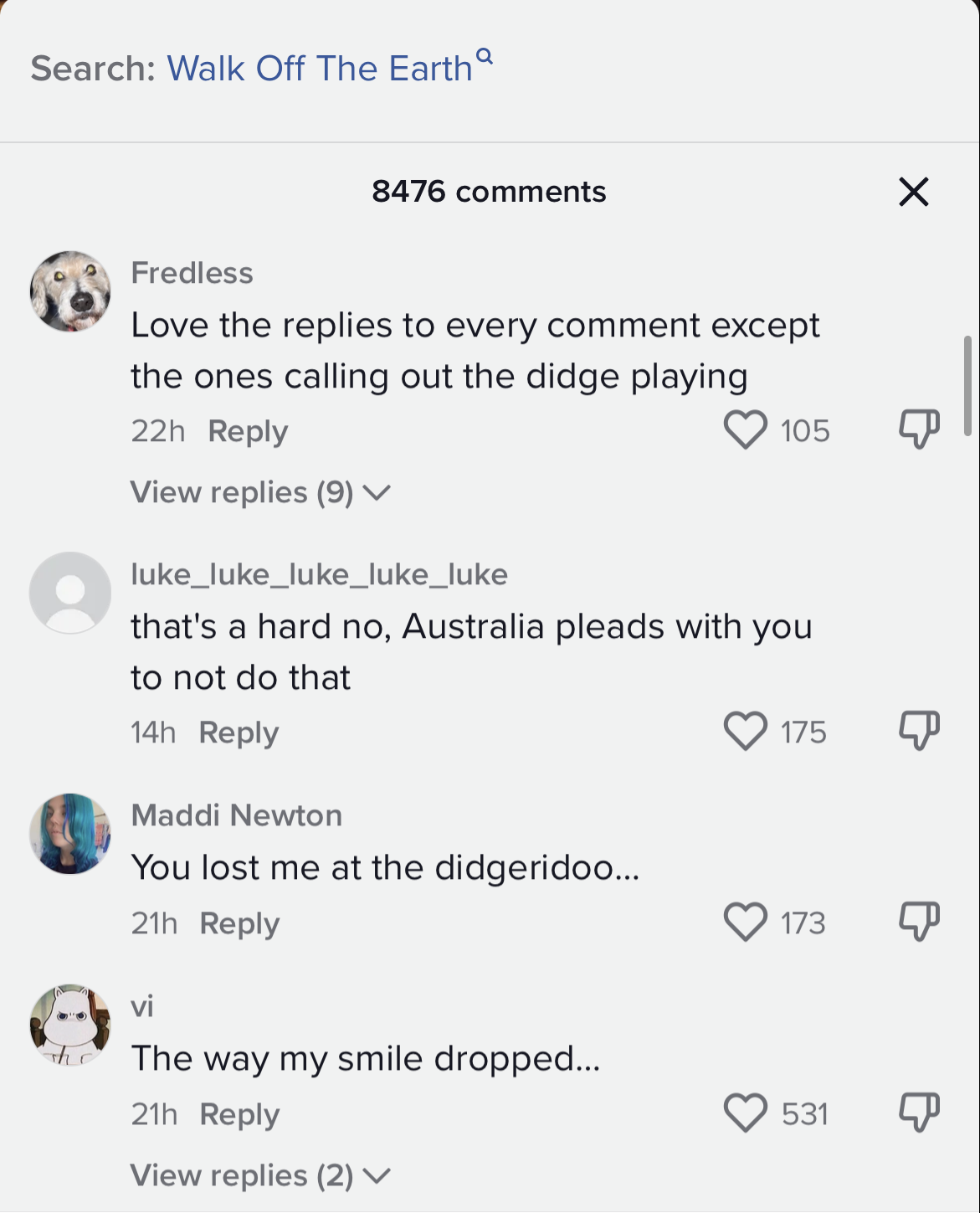Image resolution: width=980 pixels, height=1213 pixels.
Task: Dislike Maddi Newton's comment
Action: tap(919, 922)
